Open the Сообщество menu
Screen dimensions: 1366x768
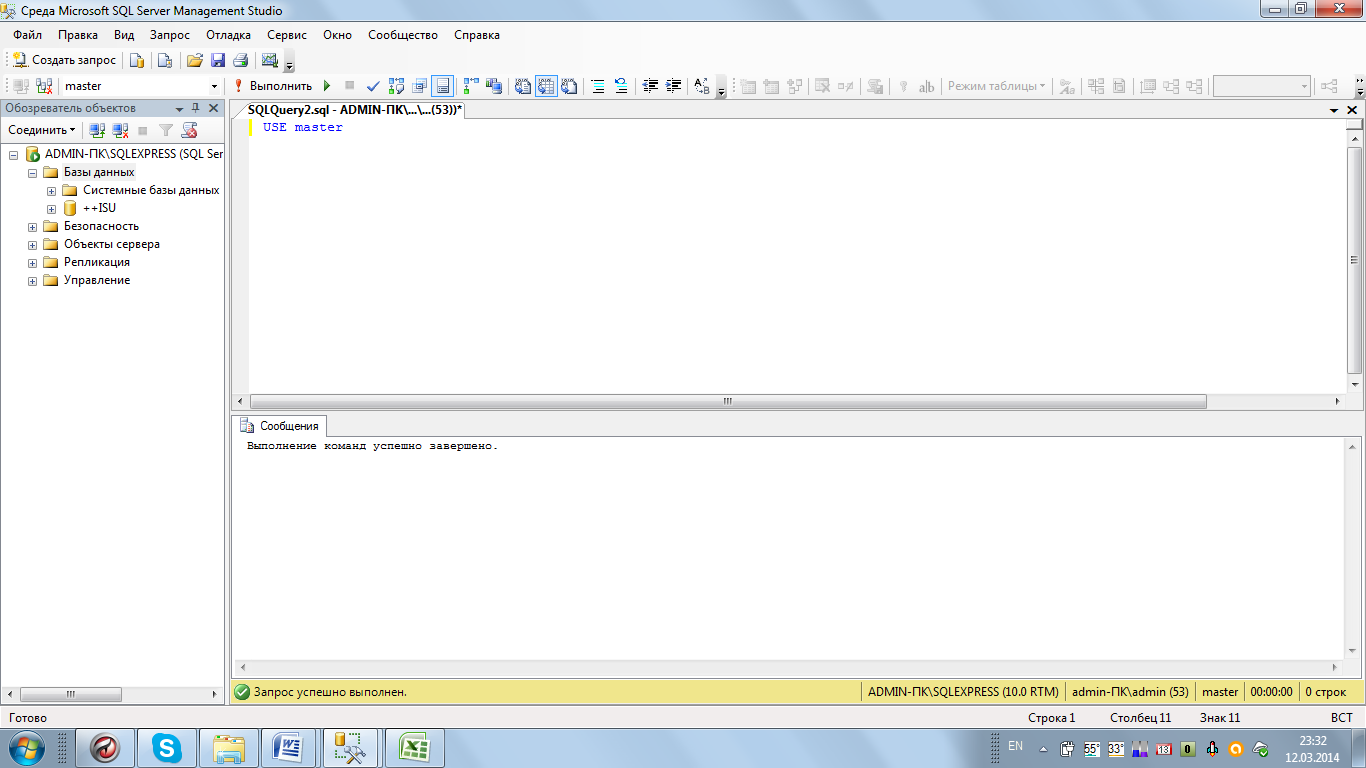click(x=403, y=35)
